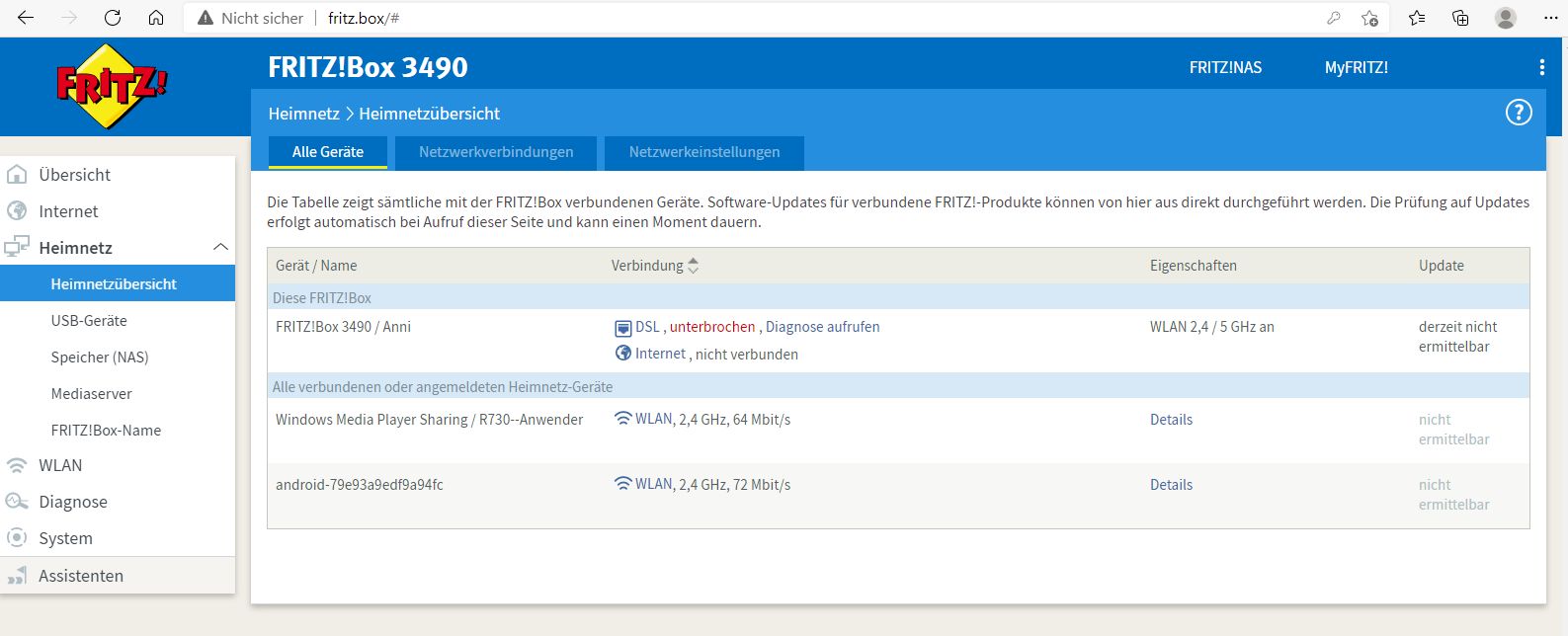Click the FRITZ!Box 3490 title
The image size is (1568, 636).
[368, 67]
